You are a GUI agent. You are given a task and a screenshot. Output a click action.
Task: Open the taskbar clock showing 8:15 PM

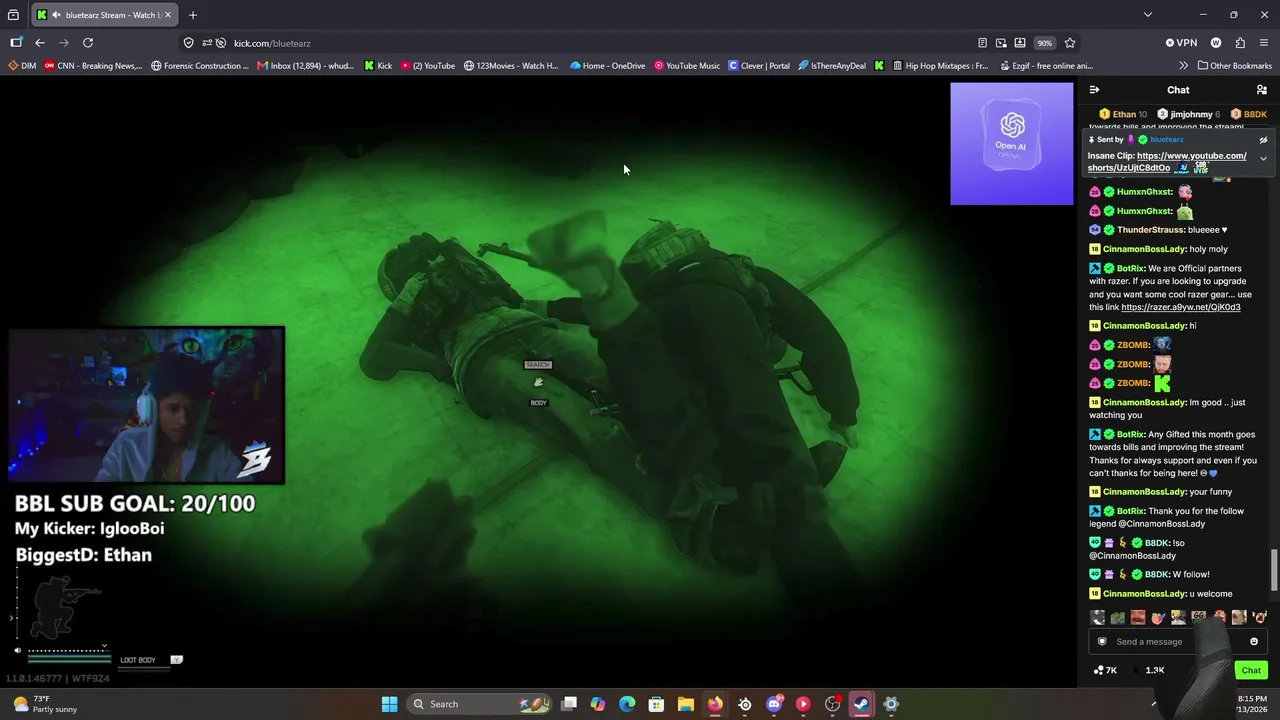tap(1252, 704)
